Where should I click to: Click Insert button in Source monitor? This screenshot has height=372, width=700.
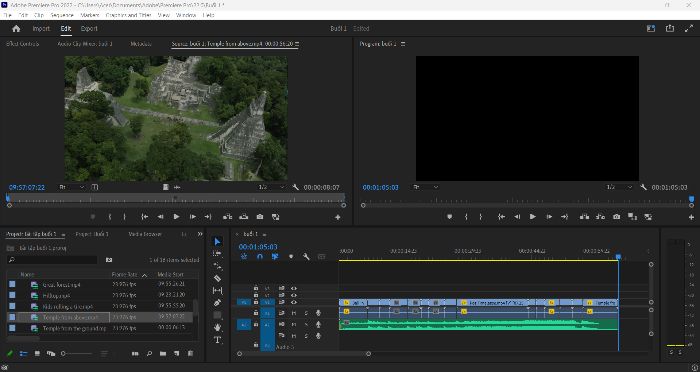click(227, 217)
